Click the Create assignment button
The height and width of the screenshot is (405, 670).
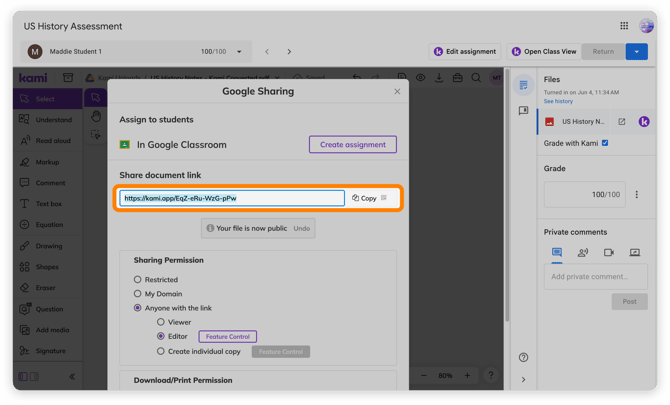pos(353,144)
